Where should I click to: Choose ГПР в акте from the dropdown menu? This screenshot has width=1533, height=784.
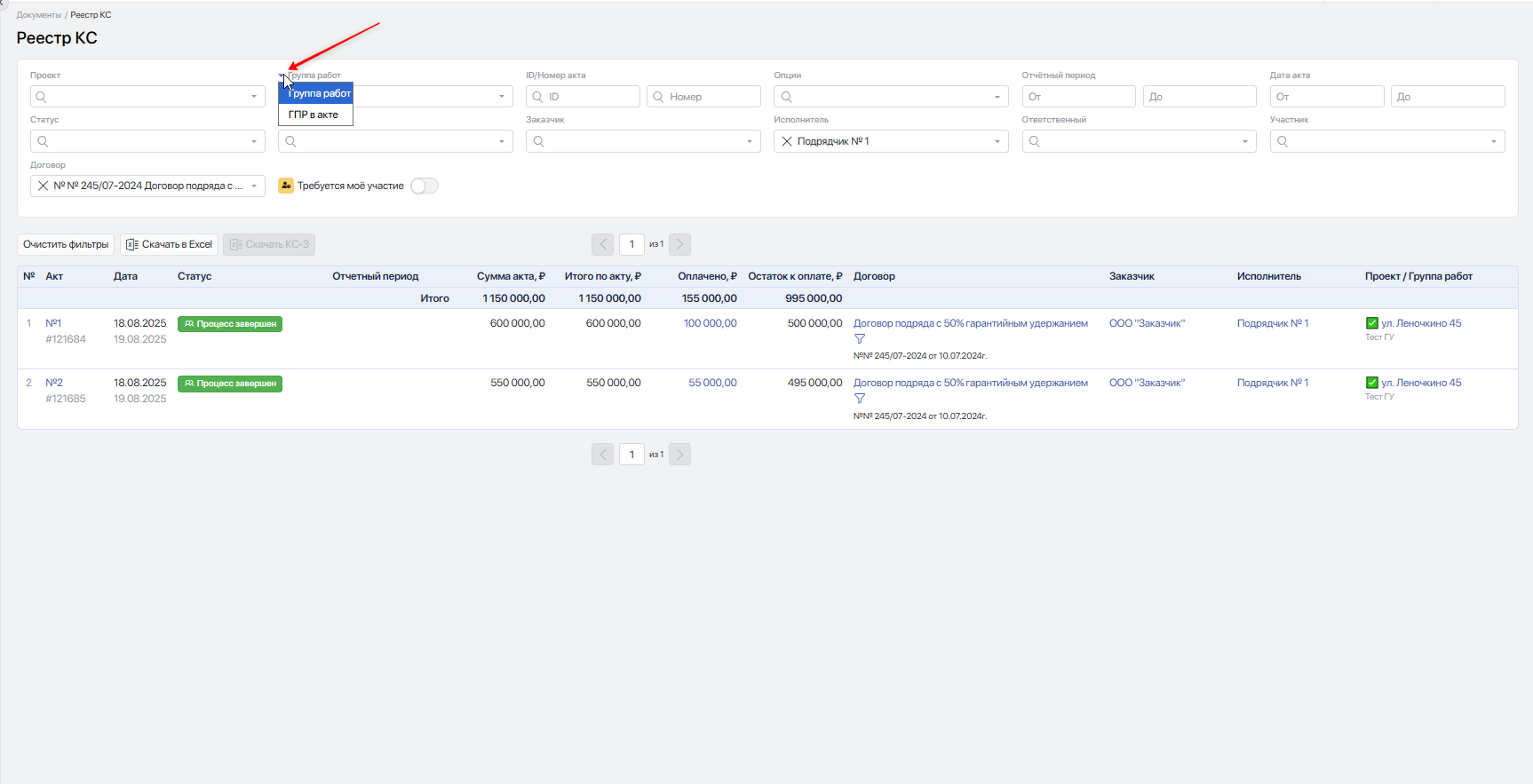pyautogui.click(x=314, y=115)
